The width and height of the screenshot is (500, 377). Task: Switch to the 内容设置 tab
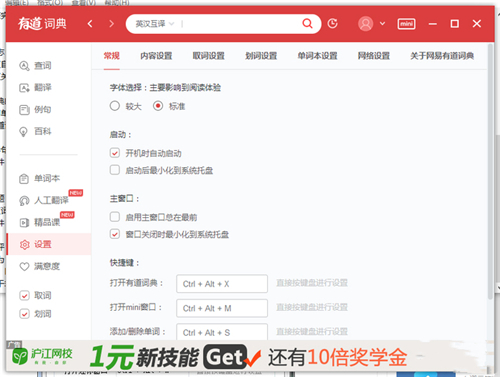pyautogui.click(x=156, y=56)
